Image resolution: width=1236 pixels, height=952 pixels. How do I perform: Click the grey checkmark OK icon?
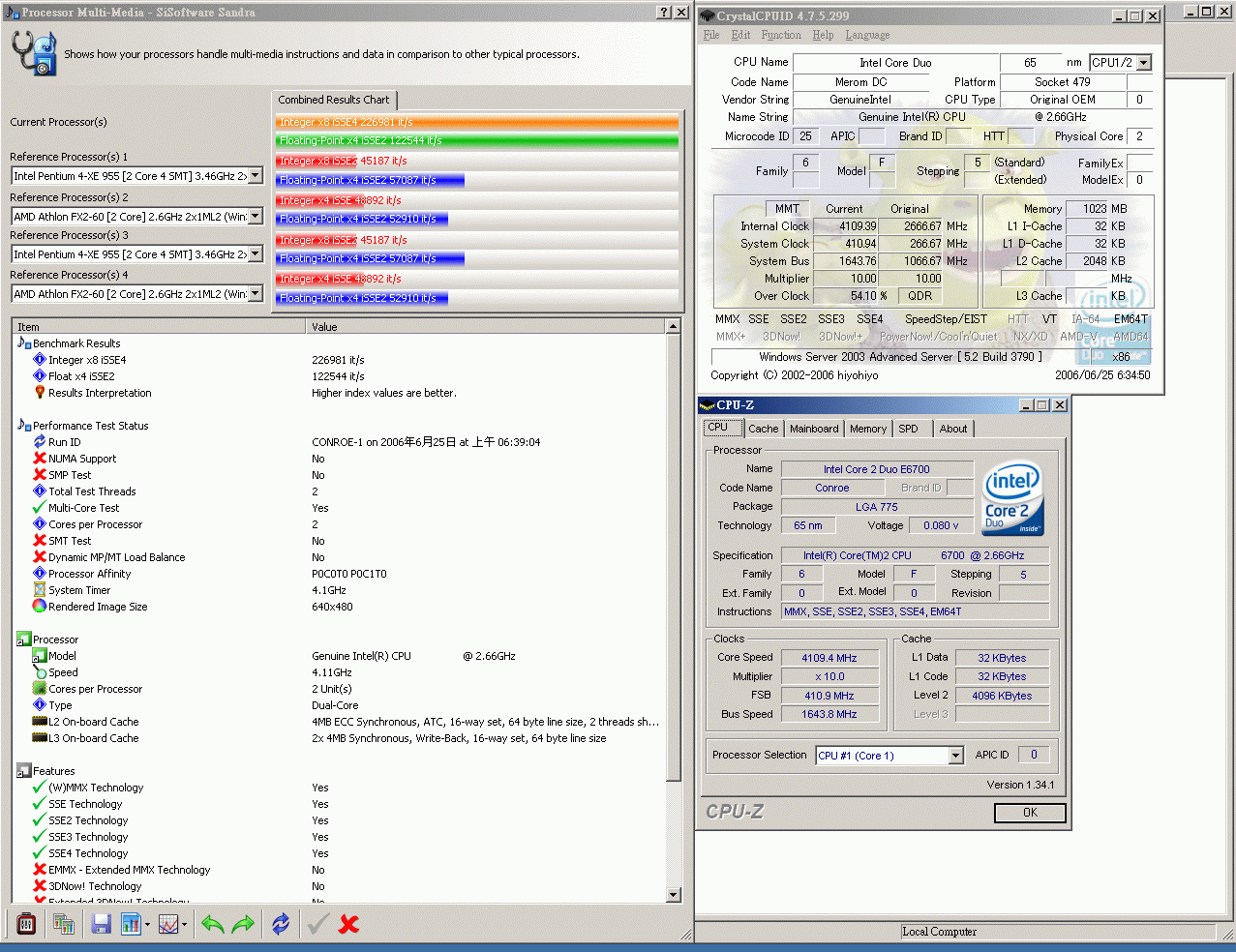pos(317,924)
